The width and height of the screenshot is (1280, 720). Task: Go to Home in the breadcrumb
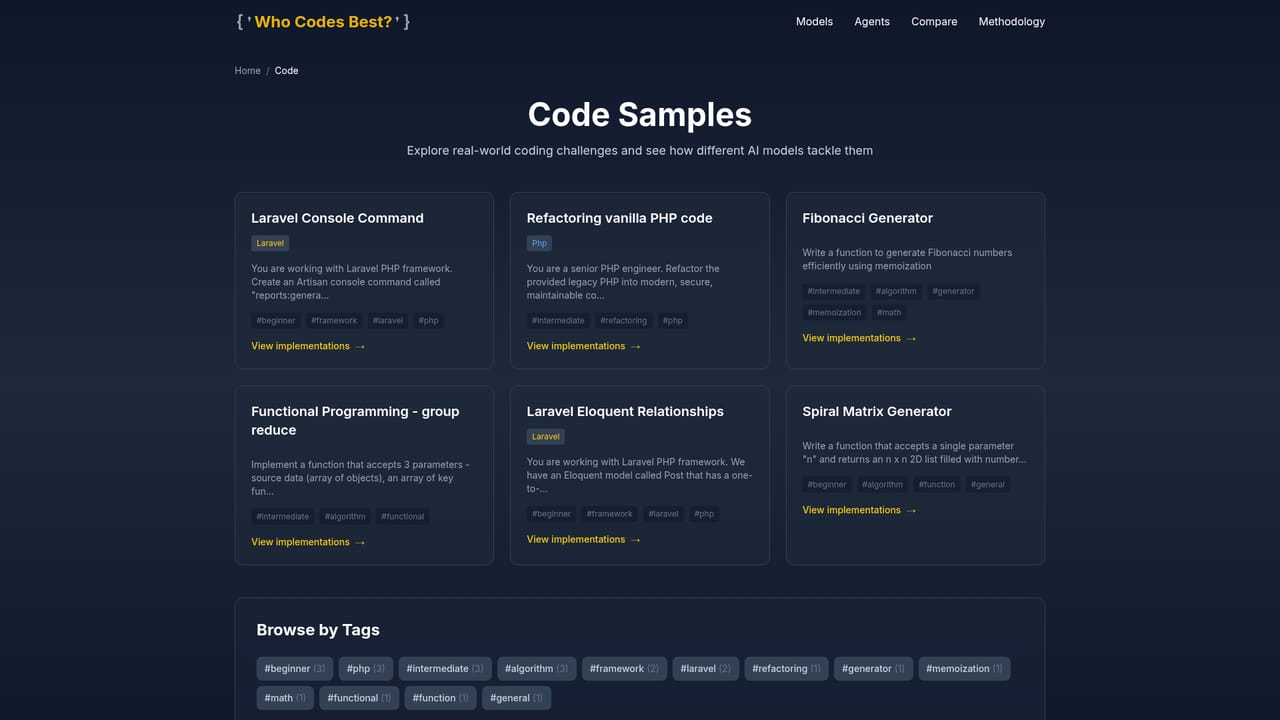point(248,70)
